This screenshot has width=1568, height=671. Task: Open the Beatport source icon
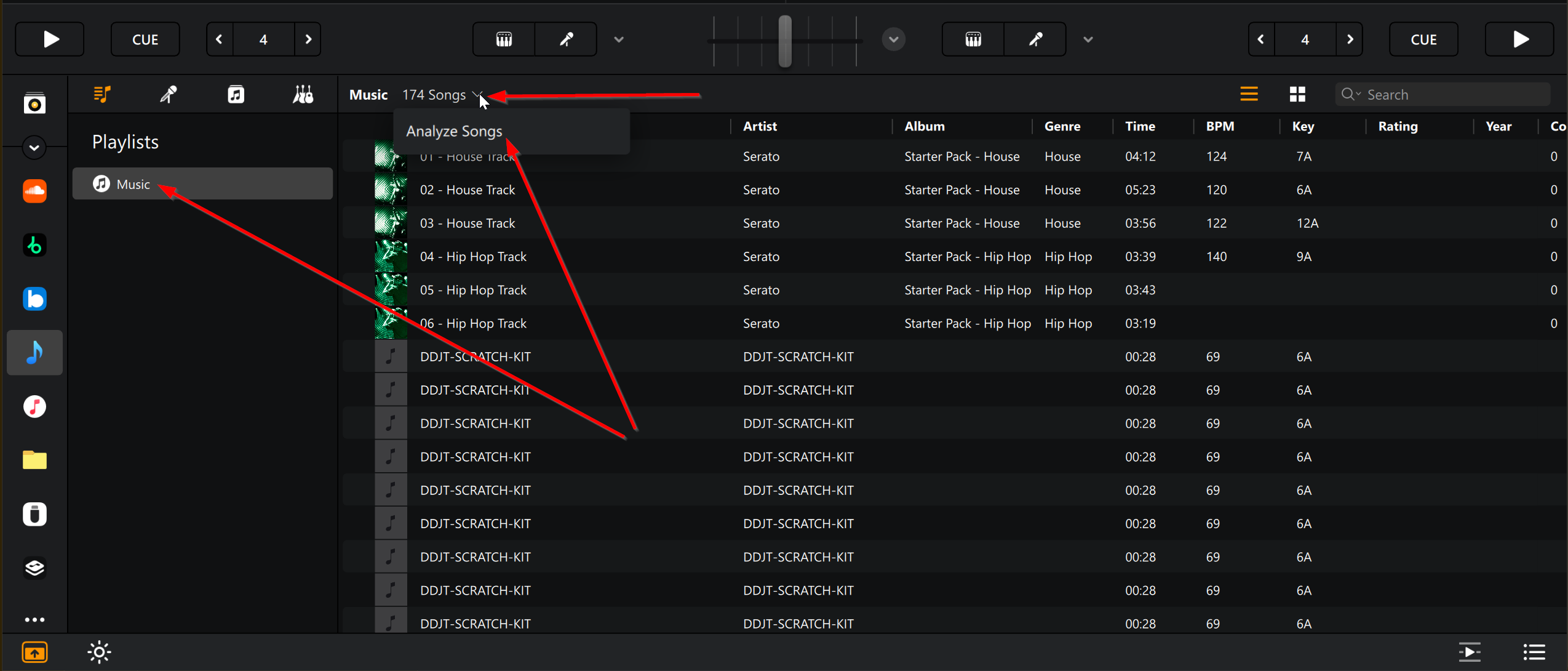tap(34, 245)
